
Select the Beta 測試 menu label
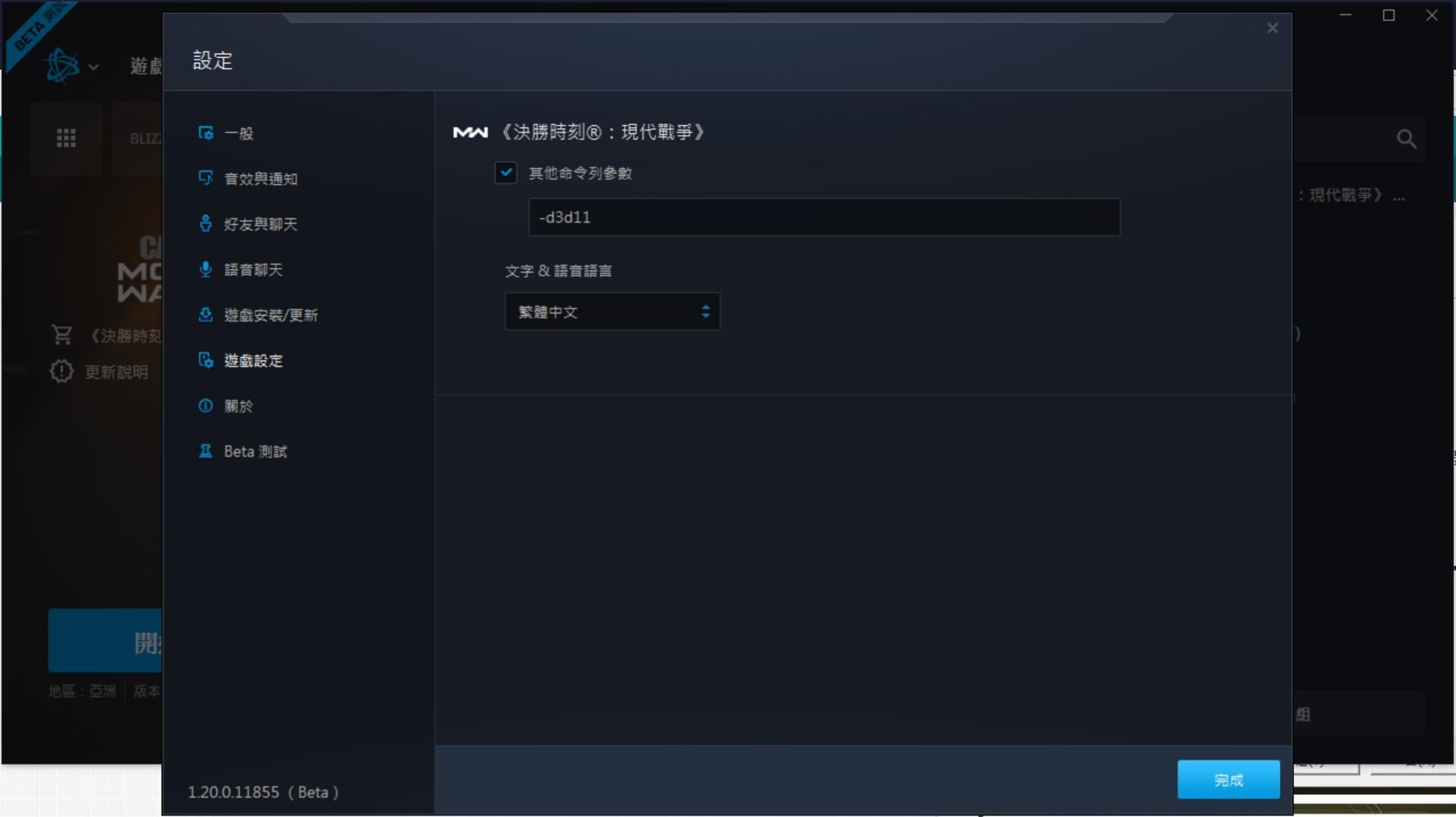click(256, 452)
